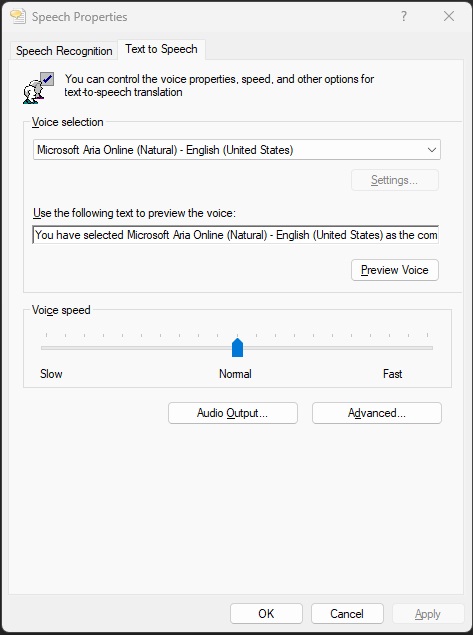Click the Slow speed label
The height and width of the screenshot is (635, 473).
tap(51, 374)
